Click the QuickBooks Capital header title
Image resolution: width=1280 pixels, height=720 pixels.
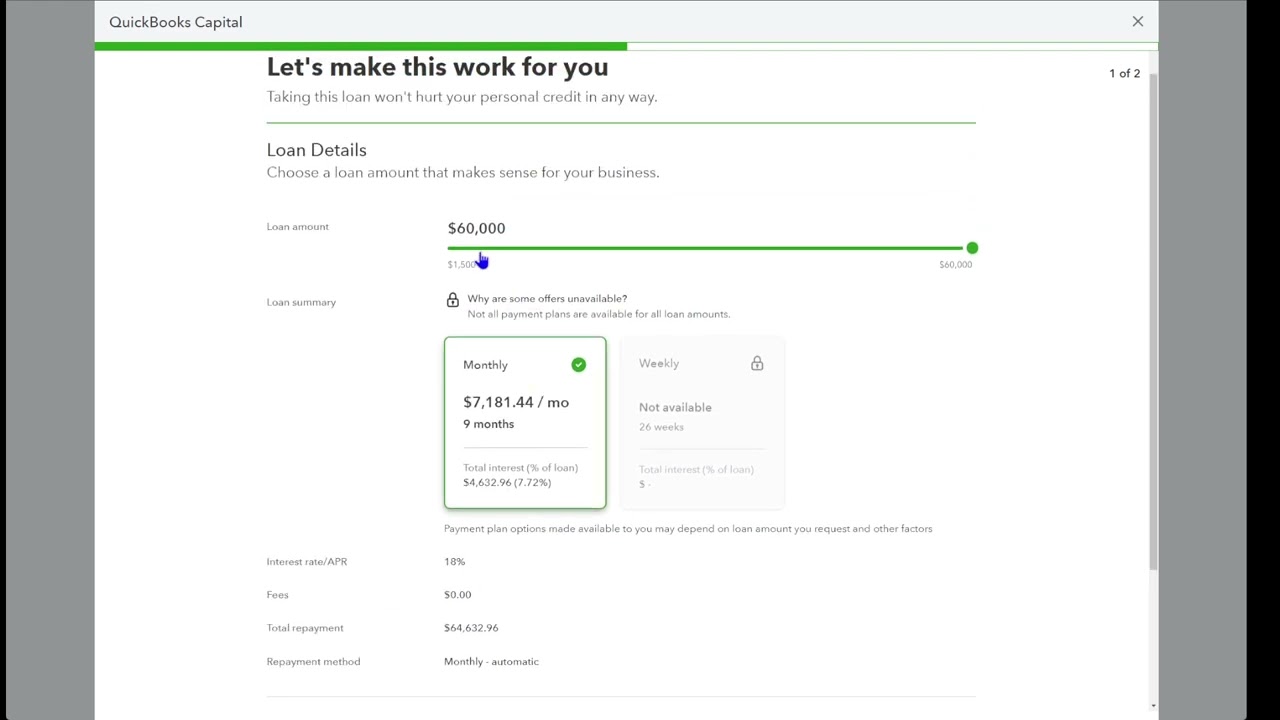click(176, 22)
